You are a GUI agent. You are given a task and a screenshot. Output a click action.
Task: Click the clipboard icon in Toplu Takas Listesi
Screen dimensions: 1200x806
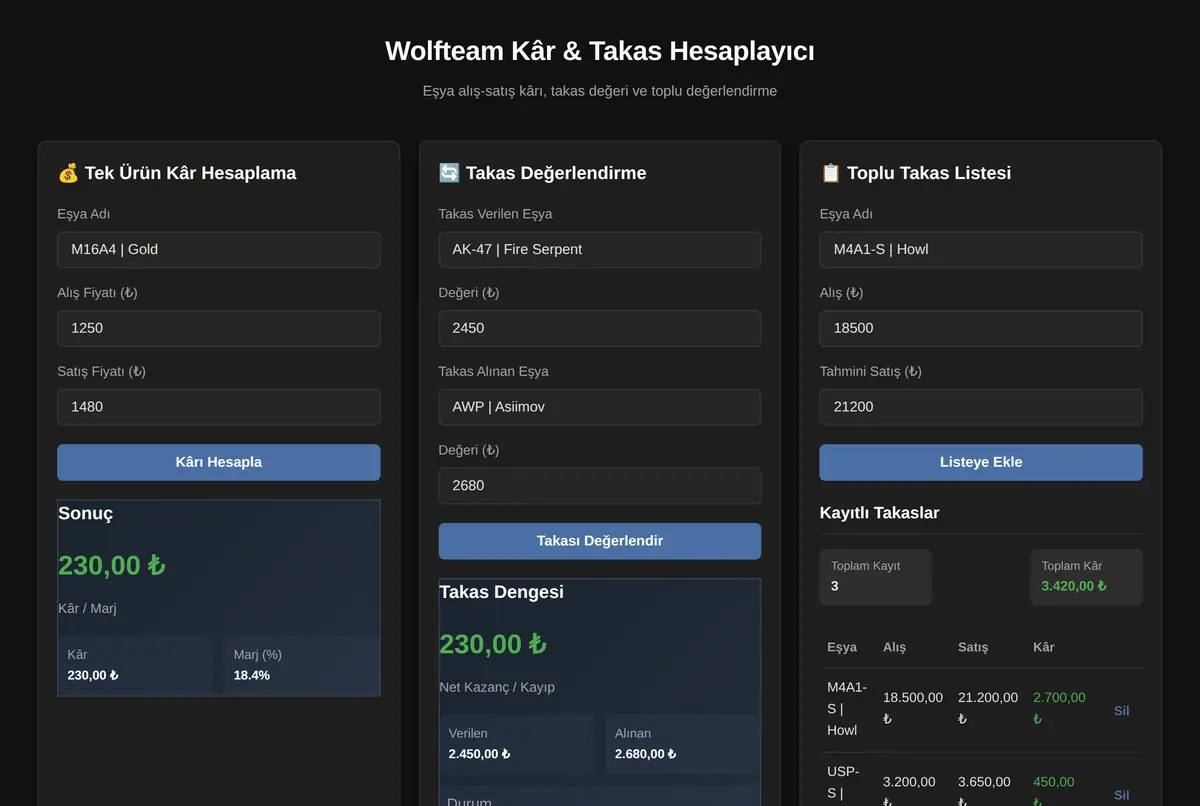pos(830,173)
